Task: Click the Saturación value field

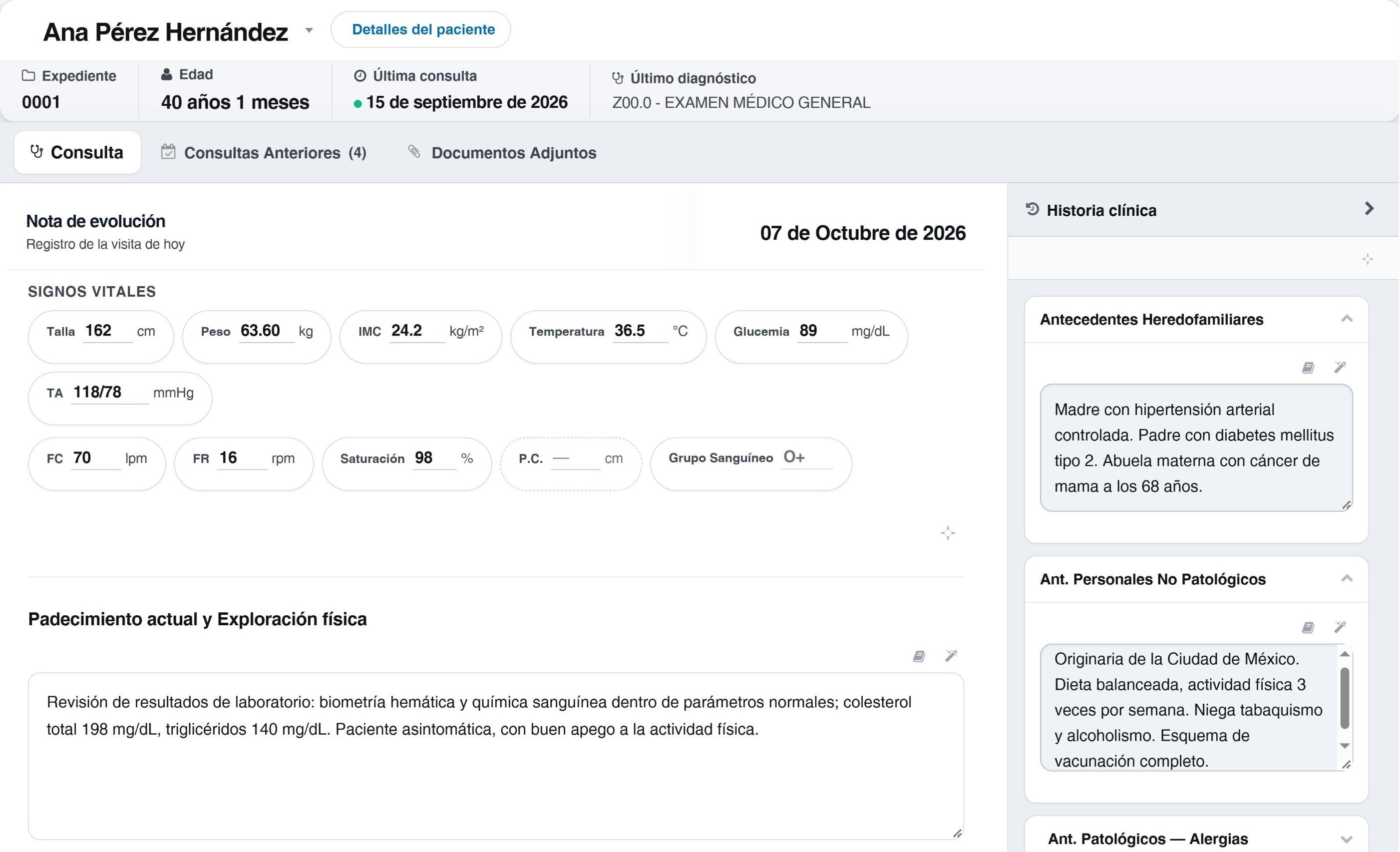Action: 434,458
